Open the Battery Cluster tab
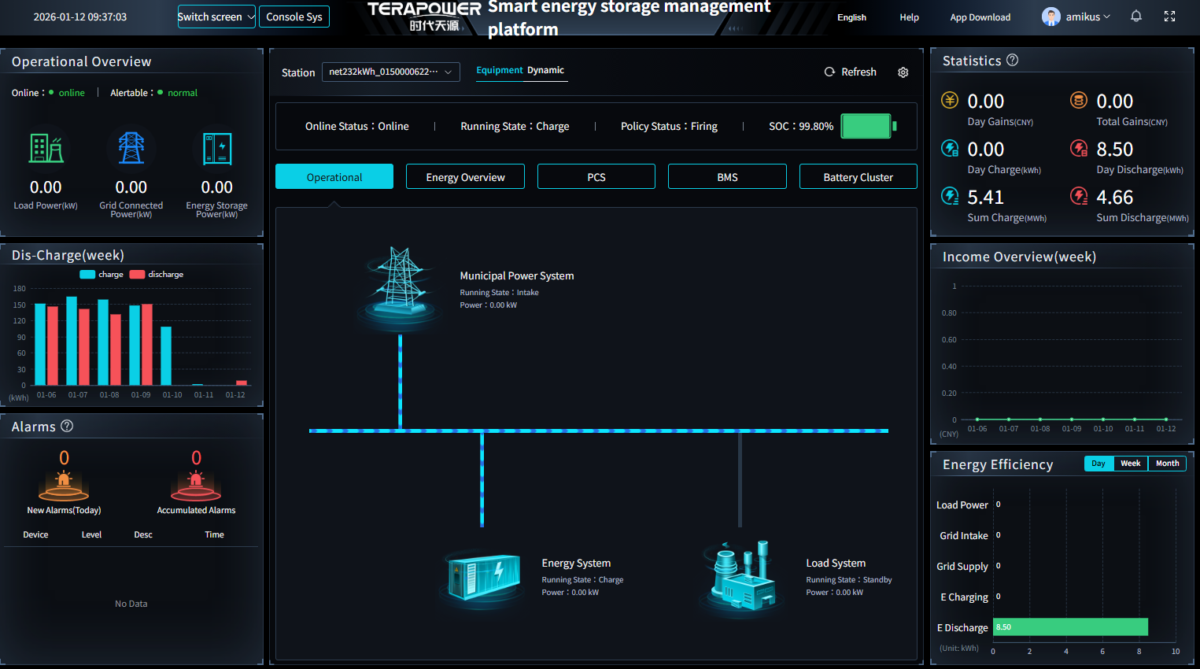This screenshot has height=669, width=1200. pyautogui.click(x=858, y=177)
